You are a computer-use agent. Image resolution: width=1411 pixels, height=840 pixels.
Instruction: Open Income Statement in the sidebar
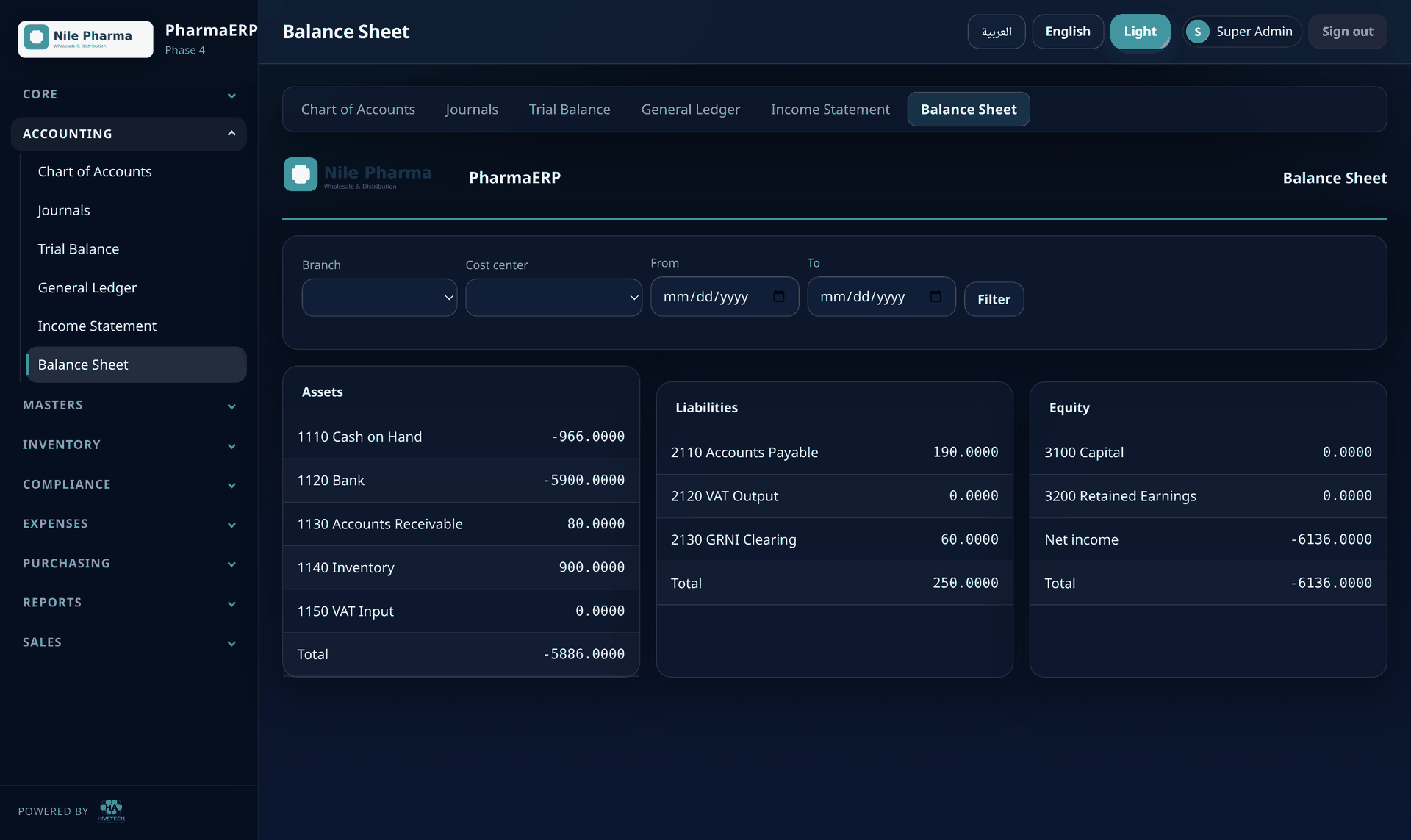point(136,326)
